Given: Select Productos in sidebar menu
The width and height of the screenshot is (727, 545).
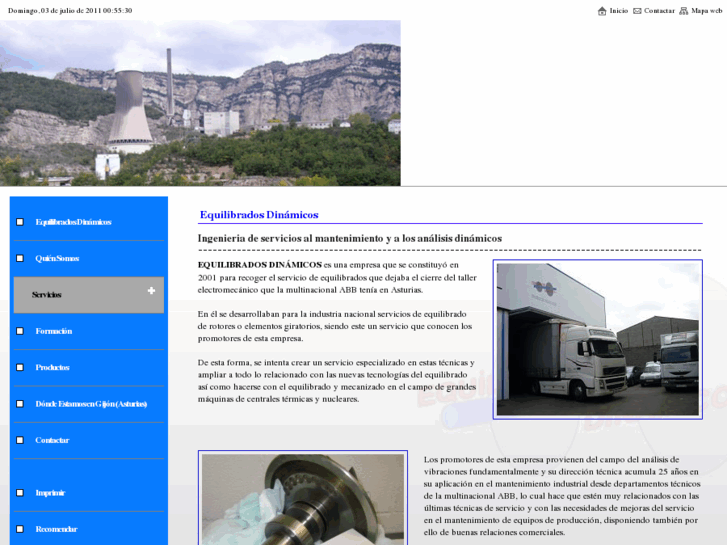Looking at the screenshot, I should click(x=52, y=367).
